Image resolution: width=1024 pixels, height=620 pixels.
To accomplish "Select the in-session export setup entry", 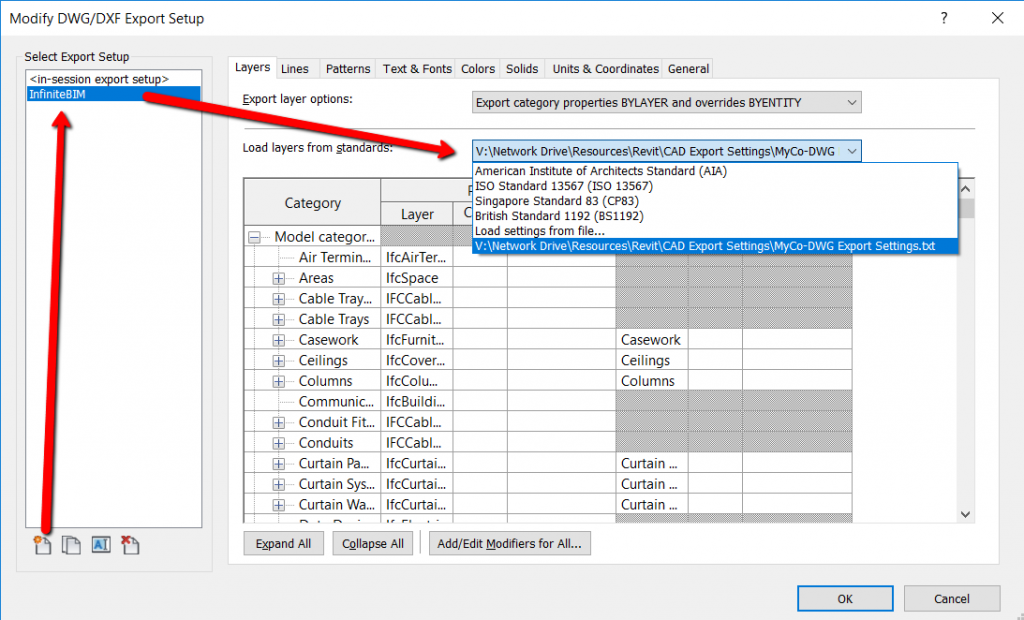I will point(99,78).
